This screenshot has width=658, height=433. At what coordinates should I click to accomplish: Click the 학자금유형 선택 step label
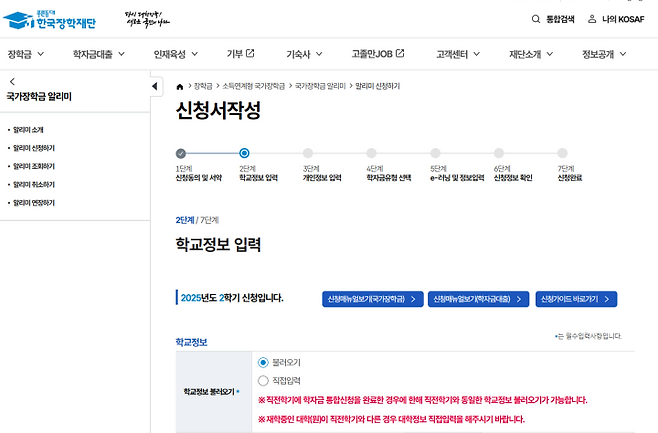pyautogui.click(x=389, y=178)
